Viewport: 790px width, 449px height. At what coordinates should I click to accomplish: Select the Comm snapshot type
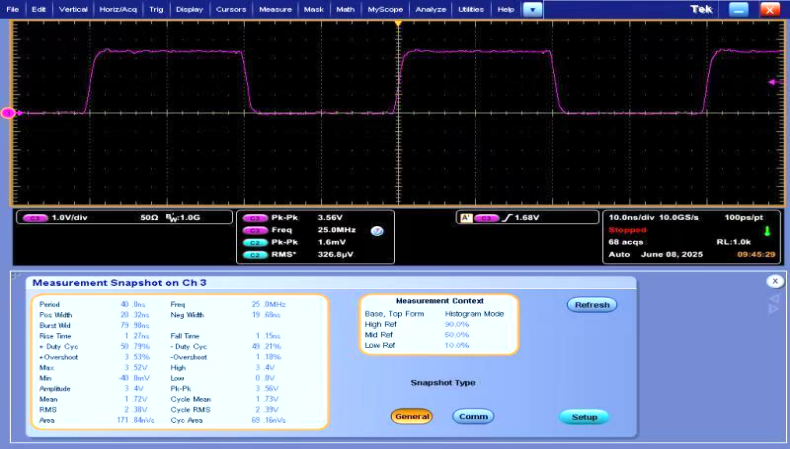tap(473, 416)
